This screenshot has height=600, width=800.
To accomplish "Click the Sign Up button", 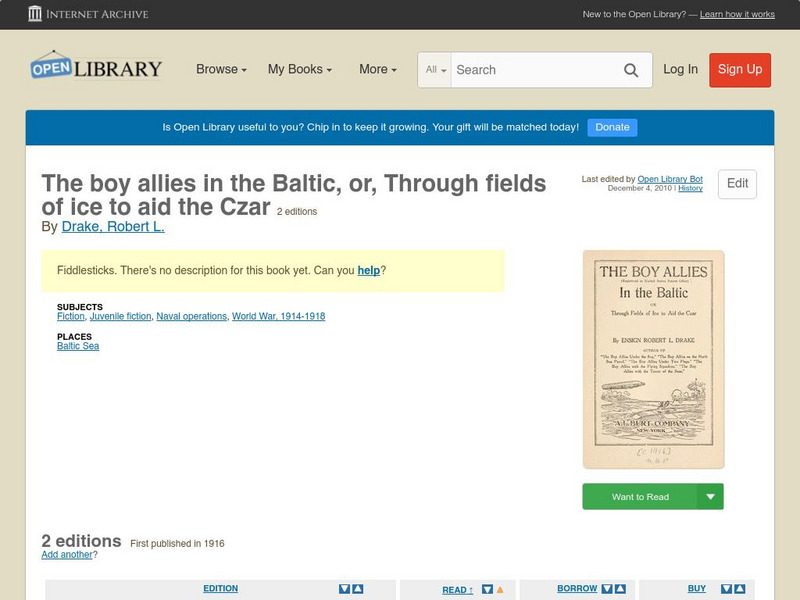I will (x=740, y=70).
